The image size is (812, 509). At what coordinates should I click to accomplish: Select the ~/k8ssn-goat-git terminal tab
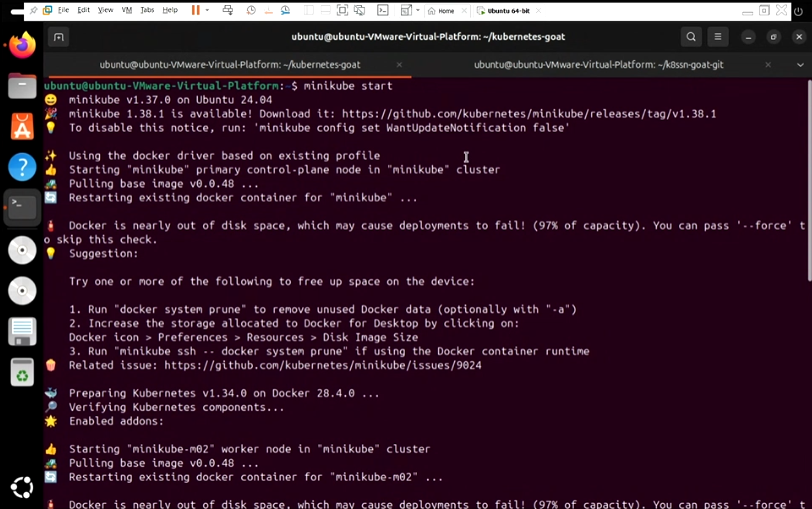coord(599,65)
